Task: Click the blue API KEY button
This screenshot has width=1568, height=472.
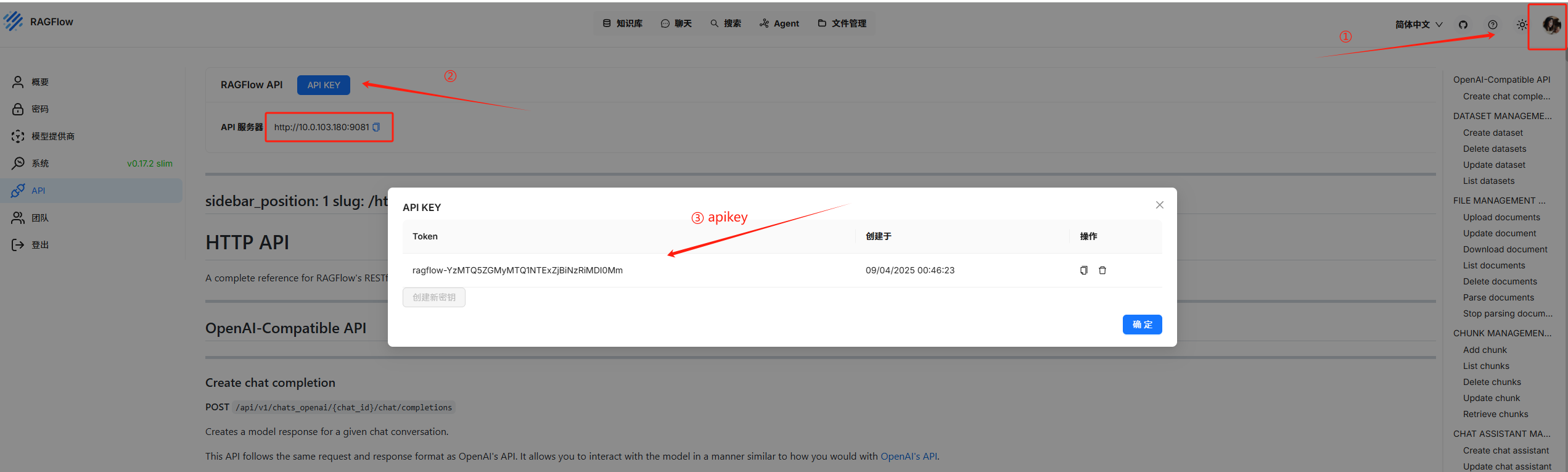Action: [x=324, y=85]
